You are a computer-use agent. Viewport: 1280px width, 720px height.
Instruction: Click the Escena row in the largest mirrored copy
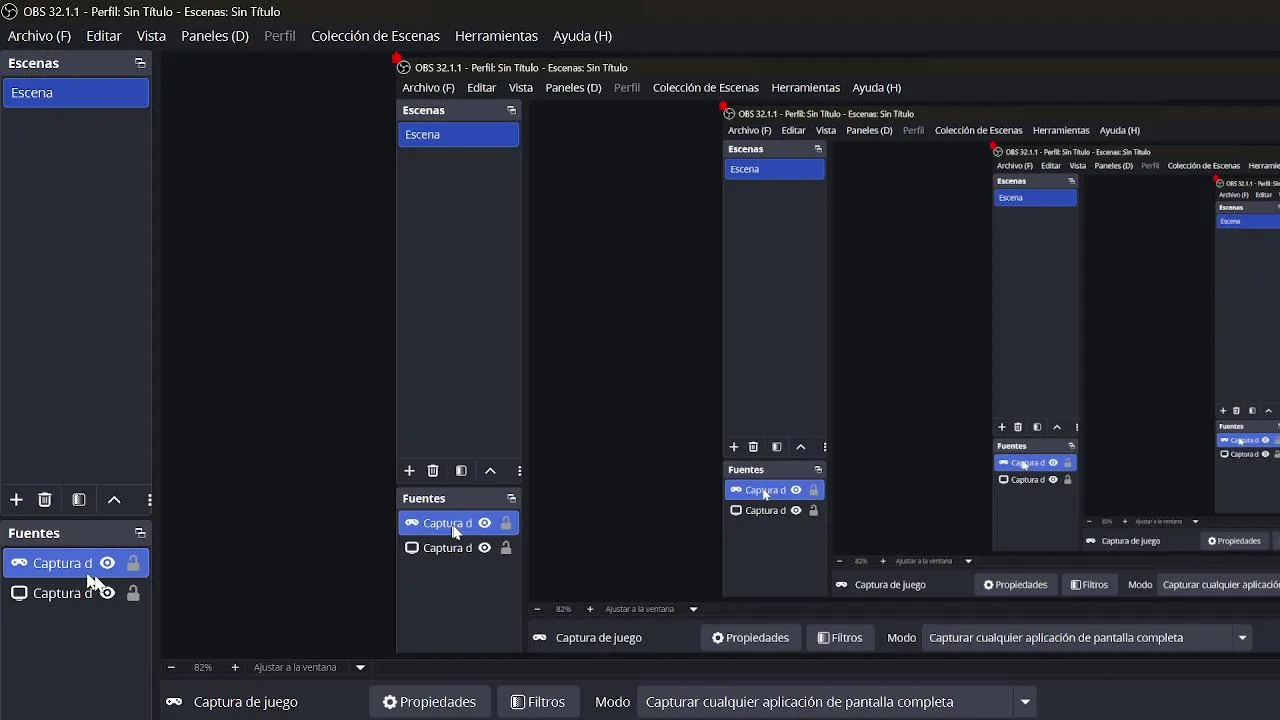point(458,135)
